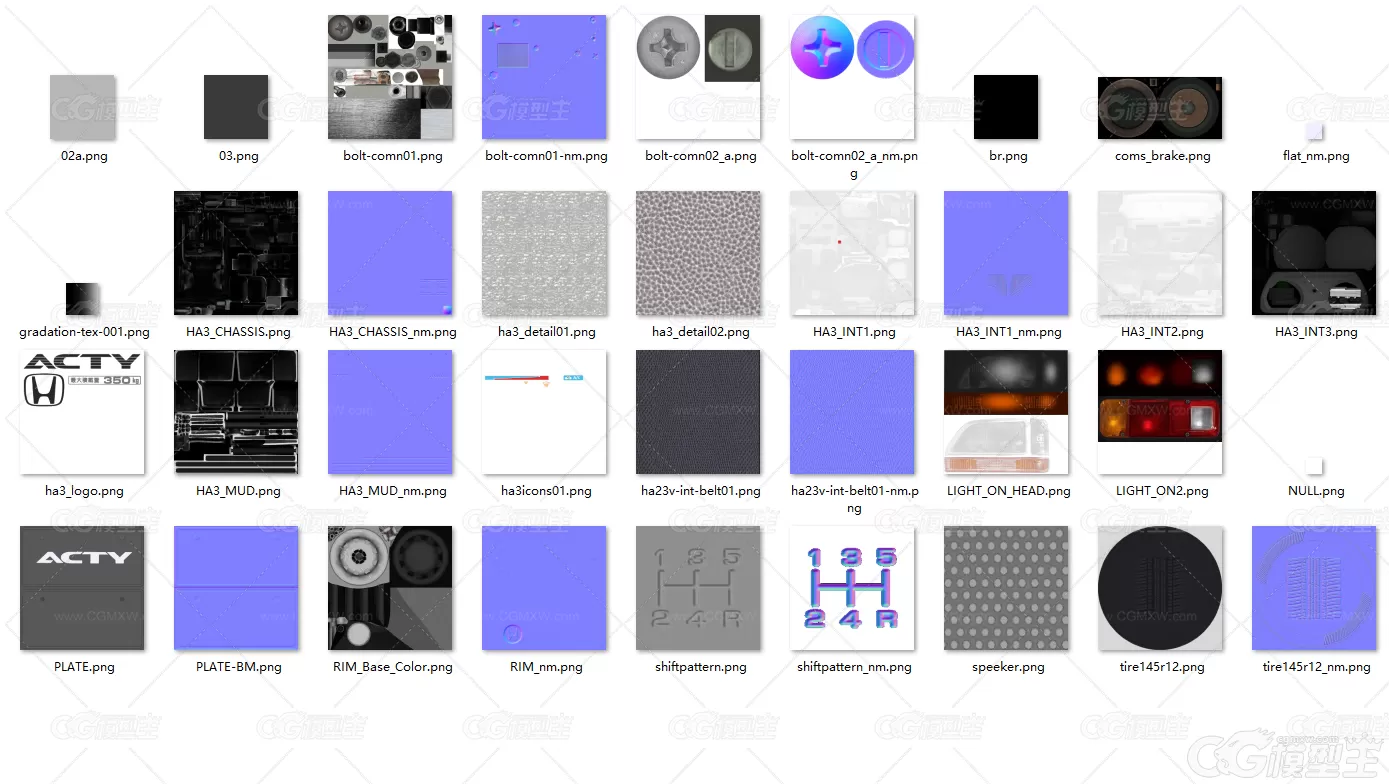Select the HA3_INT1.png thumbnail

coord(852,253)
